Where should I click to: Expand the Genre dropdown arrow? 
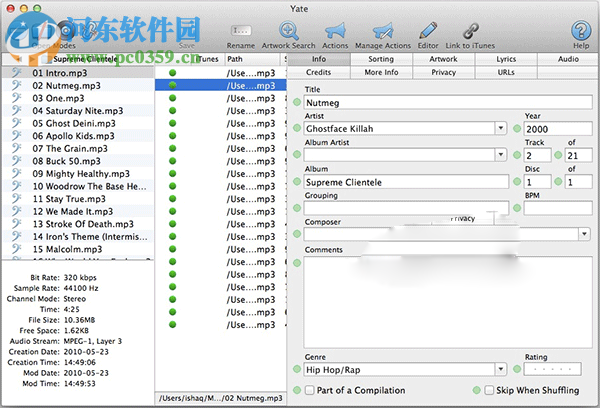tap(501, 369)
